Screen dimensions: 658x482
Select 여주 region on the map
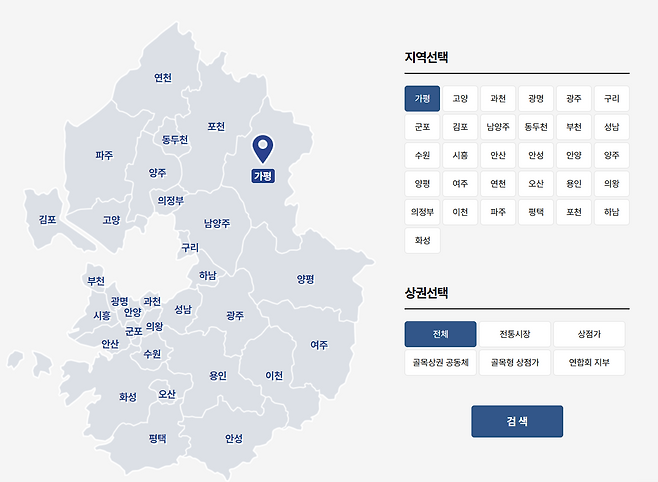[x=319, y=345]
